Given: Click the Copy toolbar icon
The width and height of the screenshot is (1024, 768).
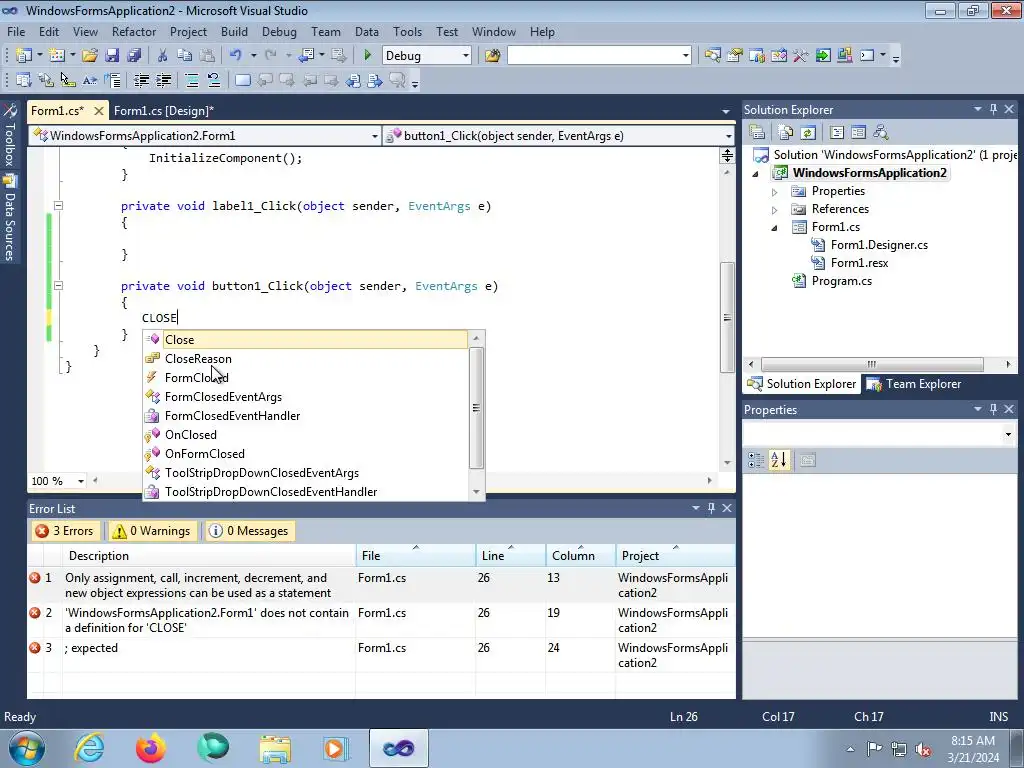Looking at the screenshot, I should click(185, 56).
